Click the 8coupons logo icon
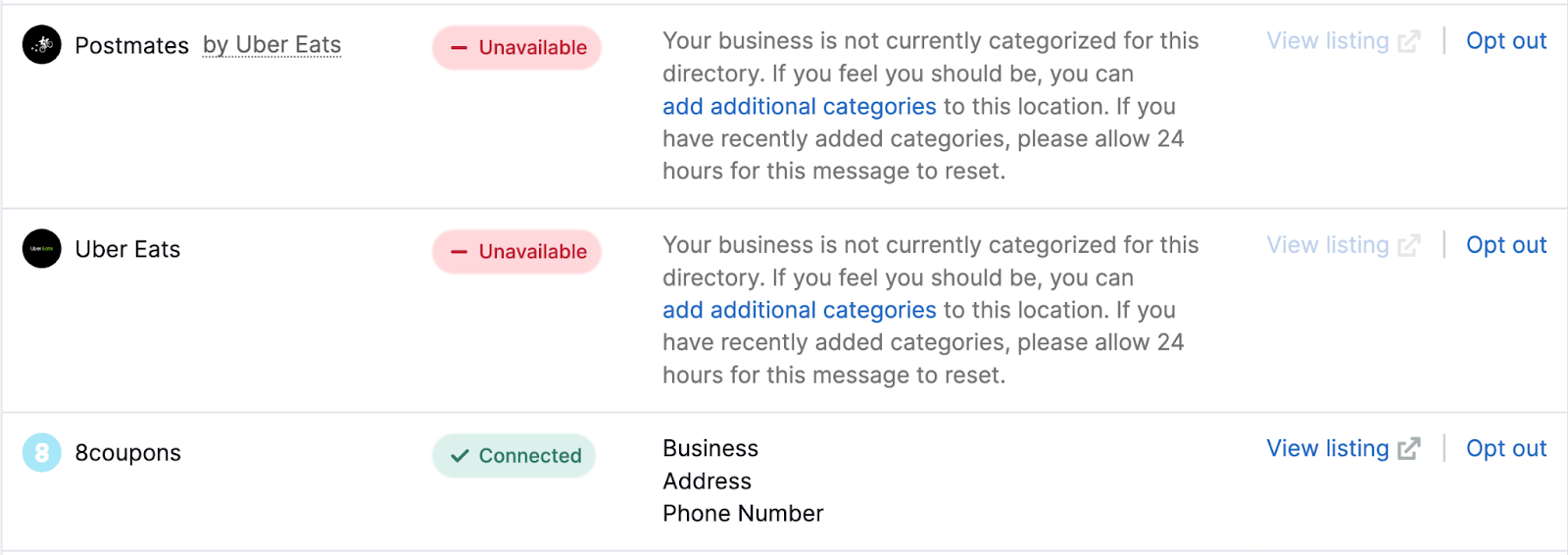This screenshot has height=555, width=1568. click(x=42, y=453)
